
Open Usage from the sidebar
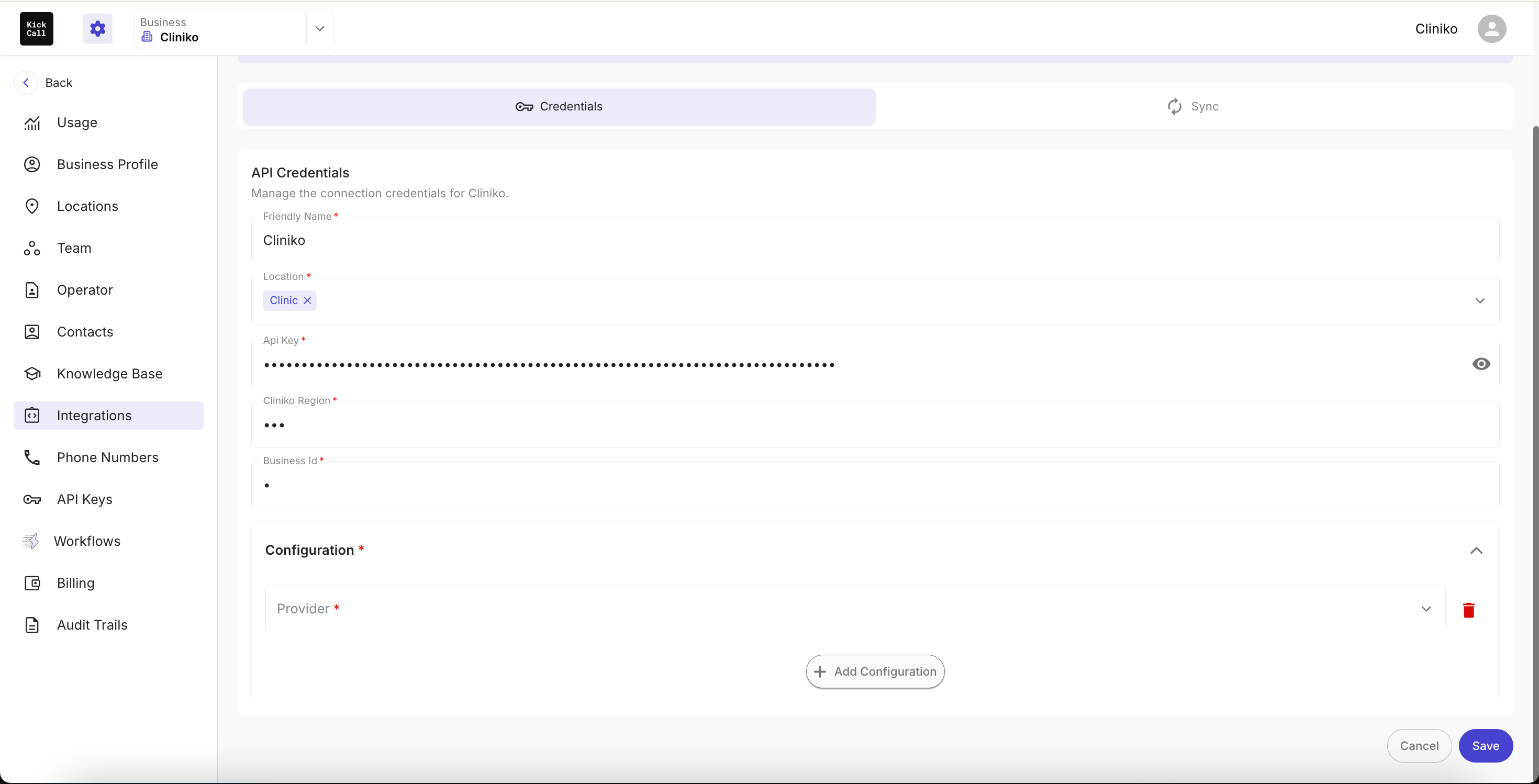click(109, 122)
